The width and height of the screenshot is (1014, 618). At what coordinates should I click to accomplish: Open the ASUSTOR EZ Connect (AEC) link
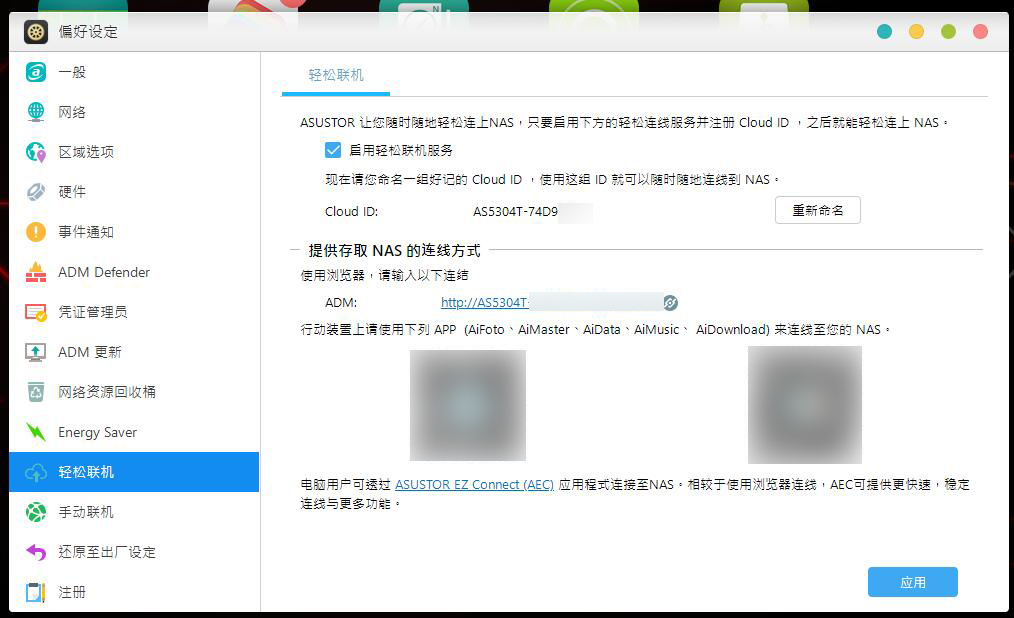point(474,484)
